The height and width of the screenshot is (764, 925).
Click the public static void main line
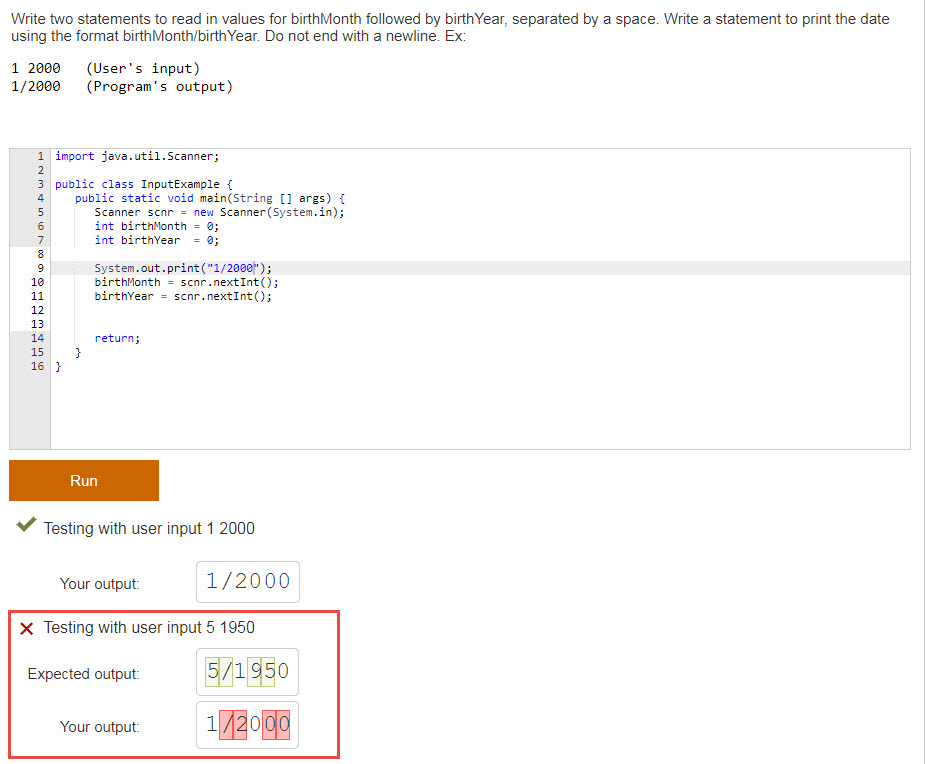pos(209,198)
